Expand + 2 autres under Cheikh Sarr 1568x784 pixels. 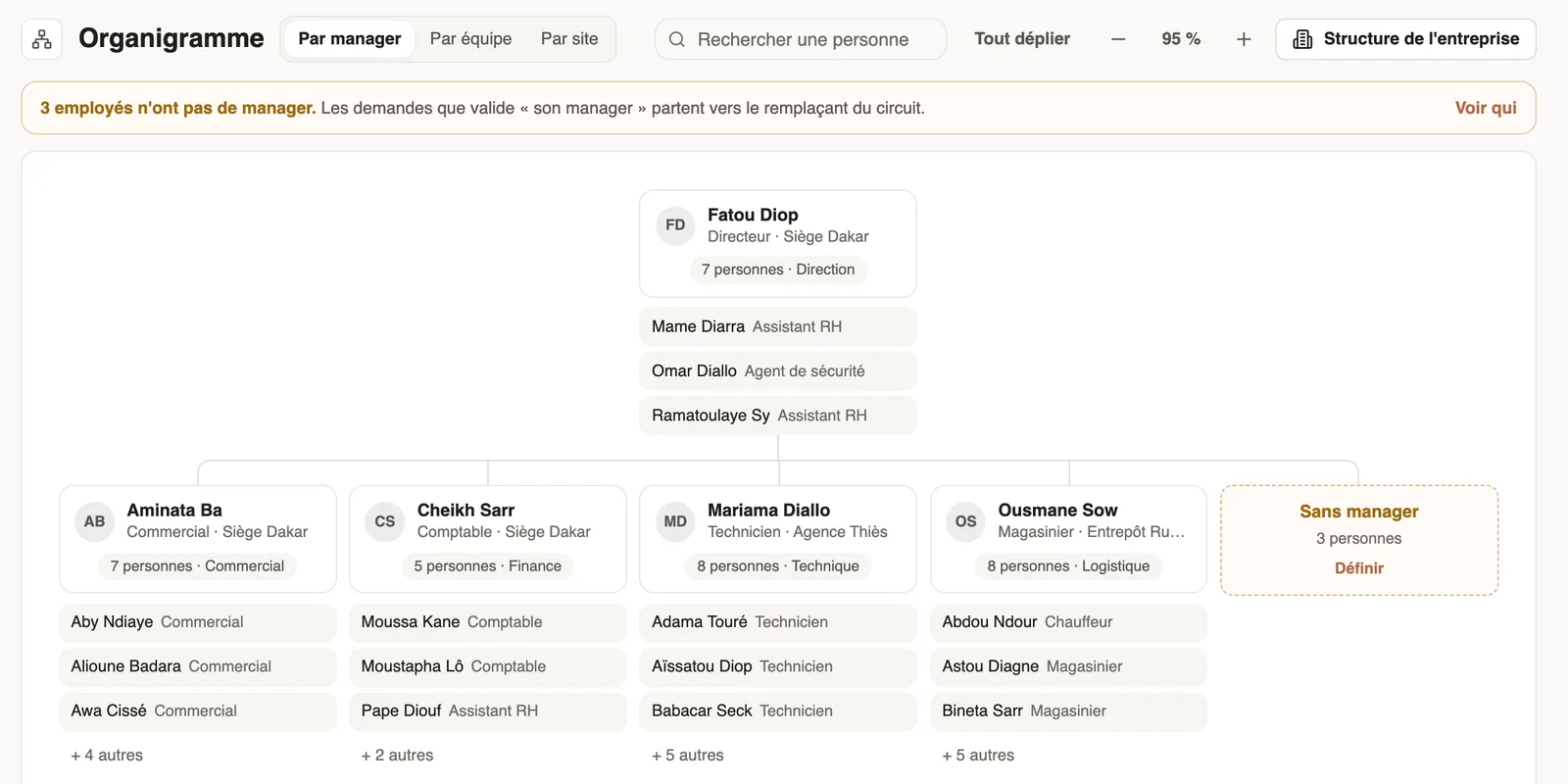(397, 756)
